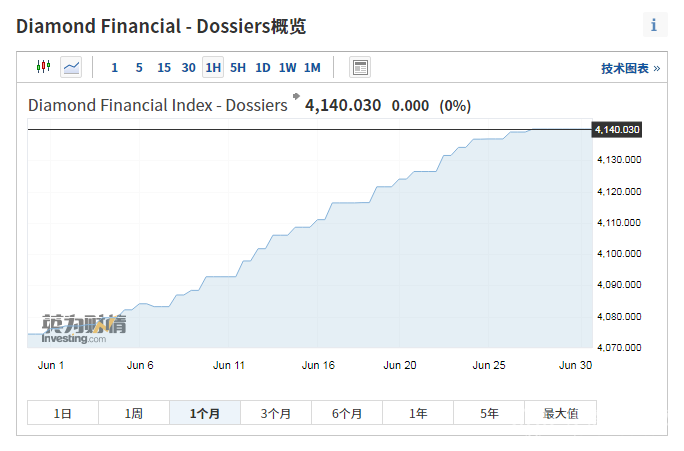The image size is (684, 451).
Task: Switch to candlestick chart type
Action: pos(43,67)
